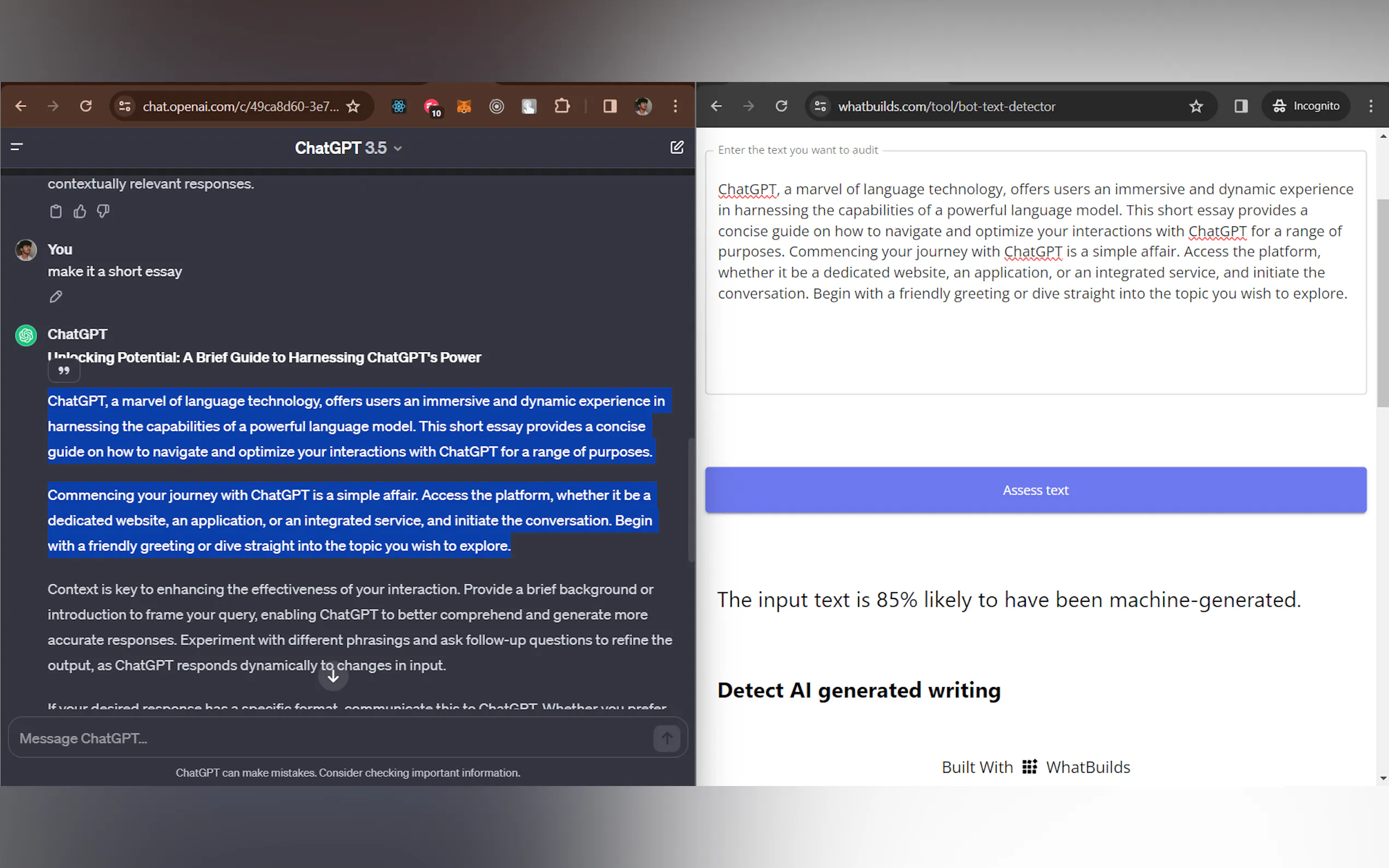
Task: Click the ChatGPT conversation scrollbar
Action: coord(691,500)
